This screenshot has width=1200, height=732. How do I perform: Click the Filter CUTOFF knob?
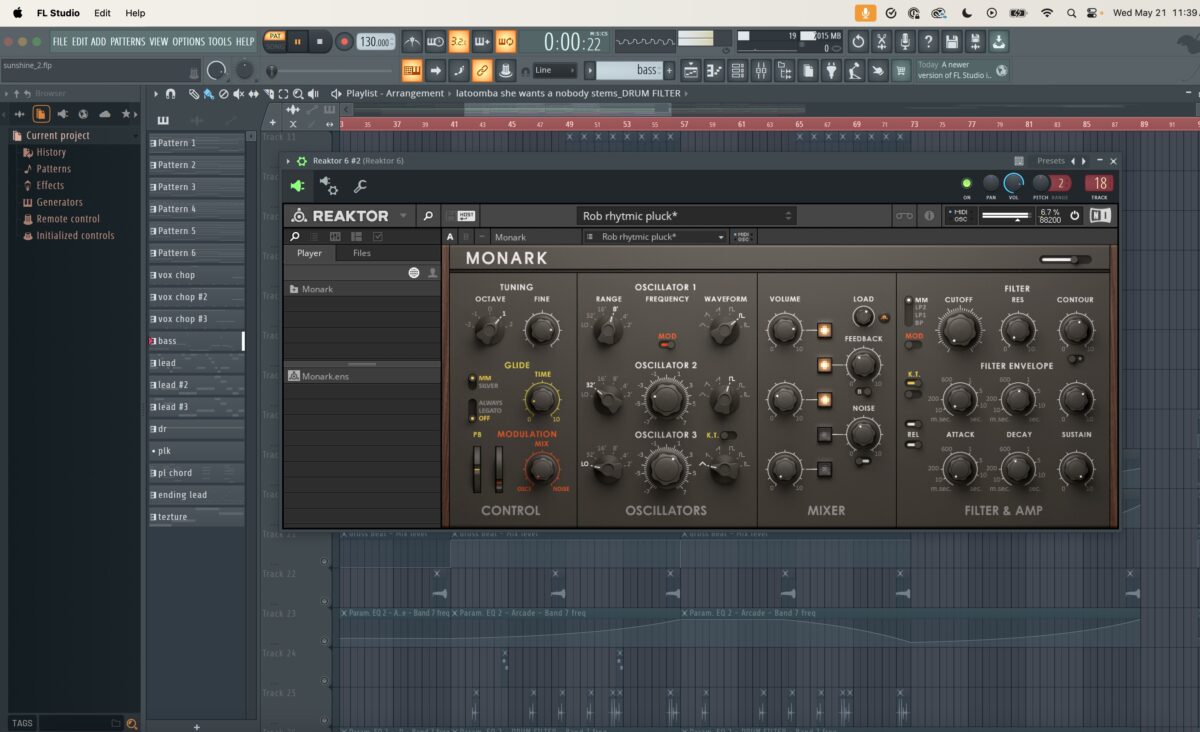959,329
